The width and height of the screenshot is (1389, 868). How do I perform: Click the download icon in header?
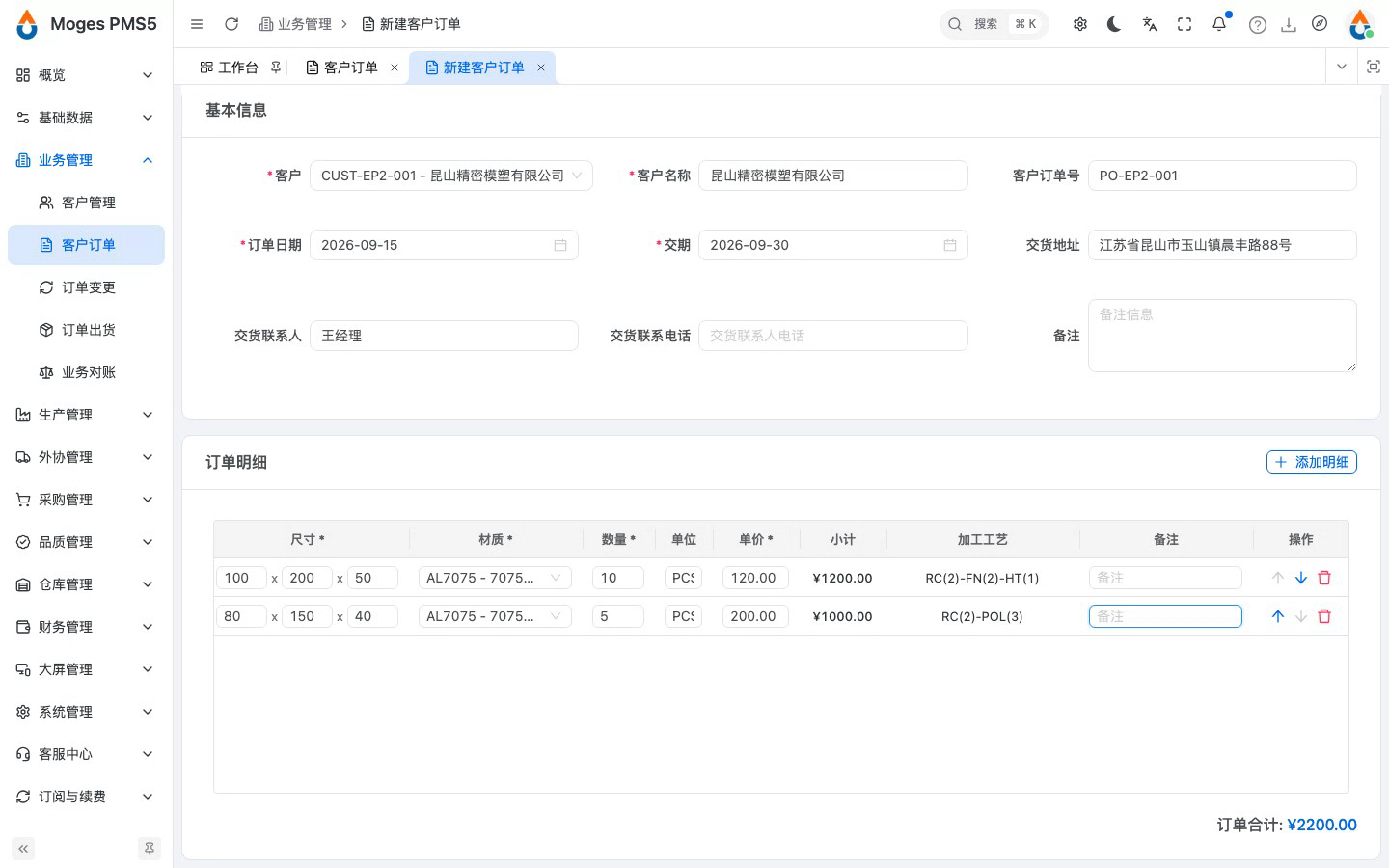point(1289,25)
